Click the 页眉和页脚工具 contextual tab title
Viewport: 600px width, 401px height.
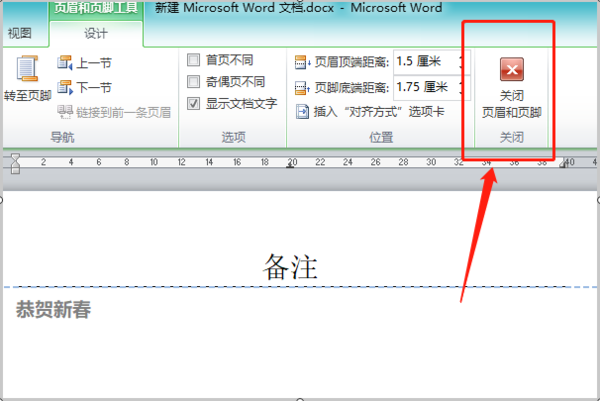click(x=96, y=8)
